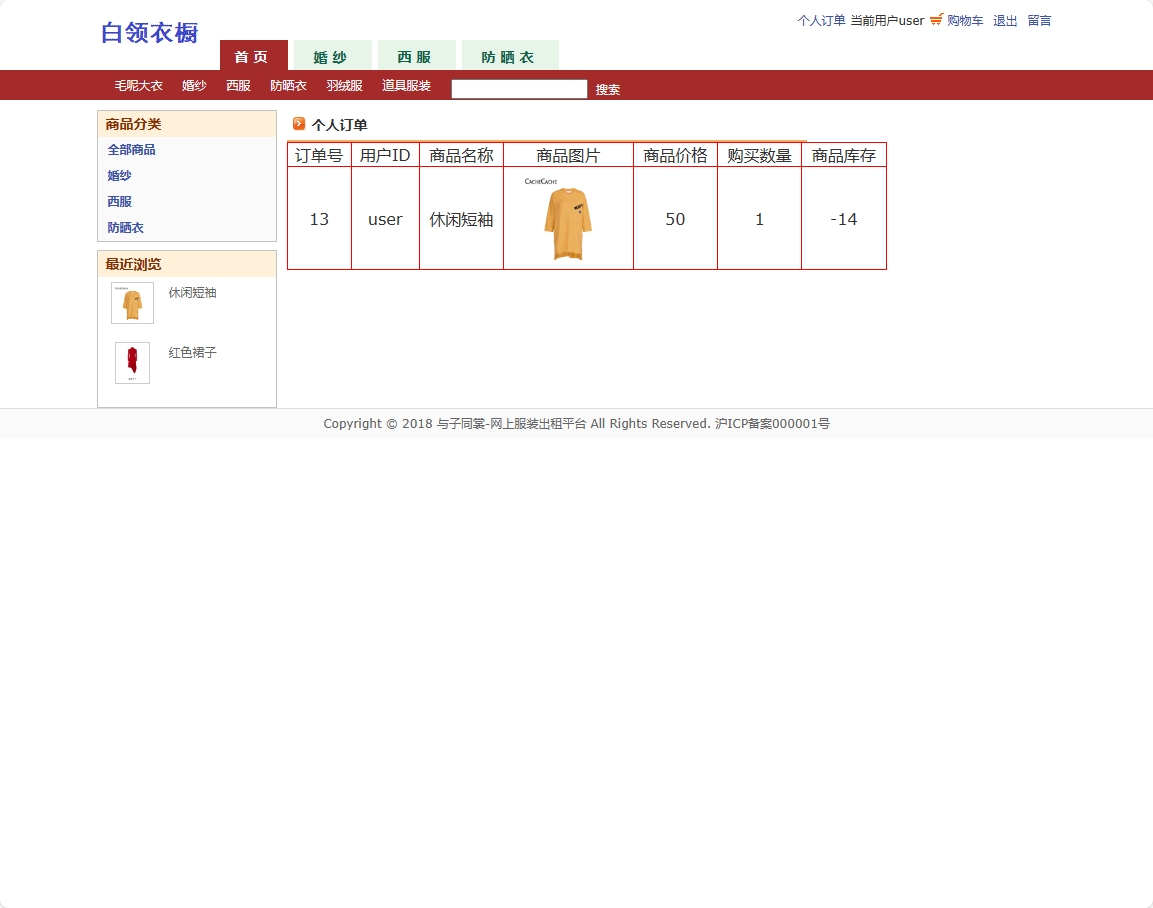Click the 休闲短袖 thumbnail in 最近浏览 panel
1153x908 pixels.
(x=131, y=302)
